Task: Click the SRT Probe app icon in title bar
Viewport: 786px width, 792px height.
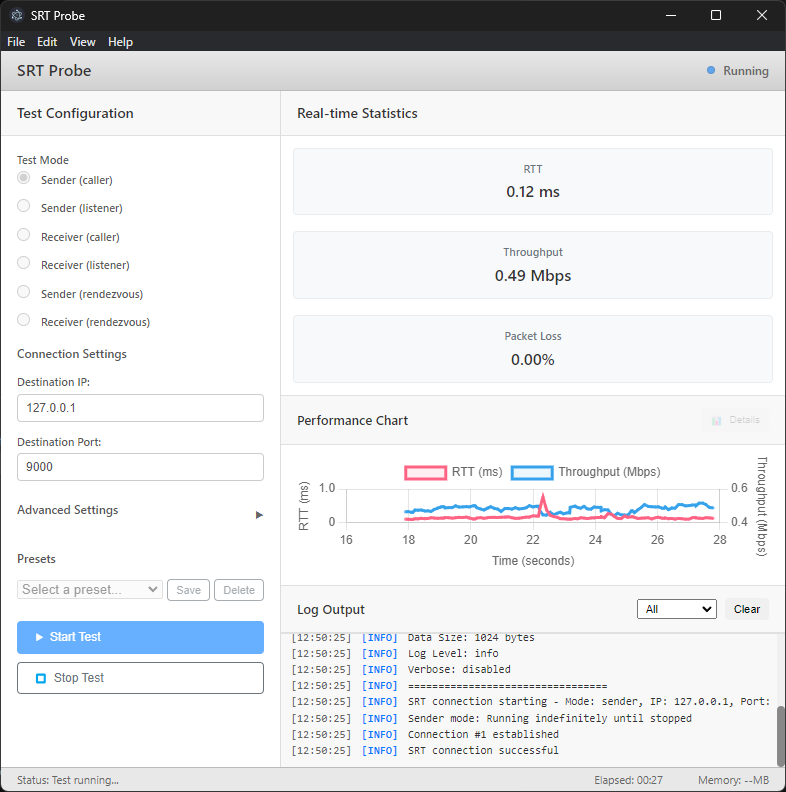Action: pyautogui.click(x=16, y=15)
